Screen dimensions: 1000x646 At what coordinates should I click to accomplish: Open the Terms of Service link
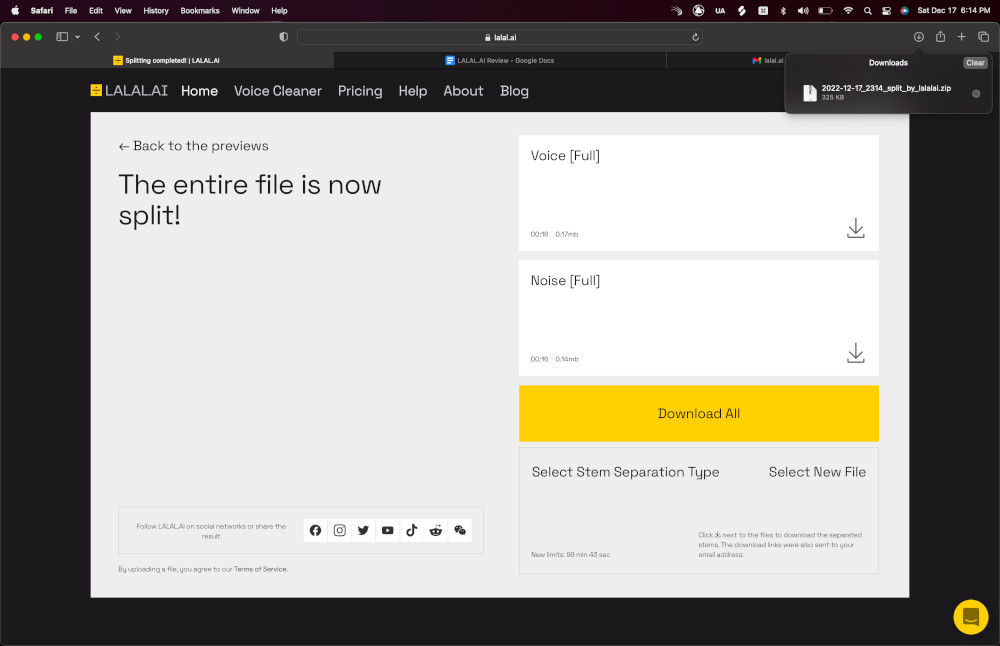click(260, 569)
